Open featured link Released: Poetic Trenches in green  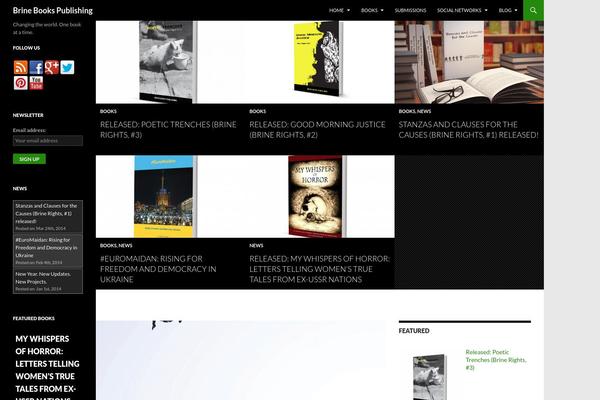pyautogui.click(x=496, y=359)
